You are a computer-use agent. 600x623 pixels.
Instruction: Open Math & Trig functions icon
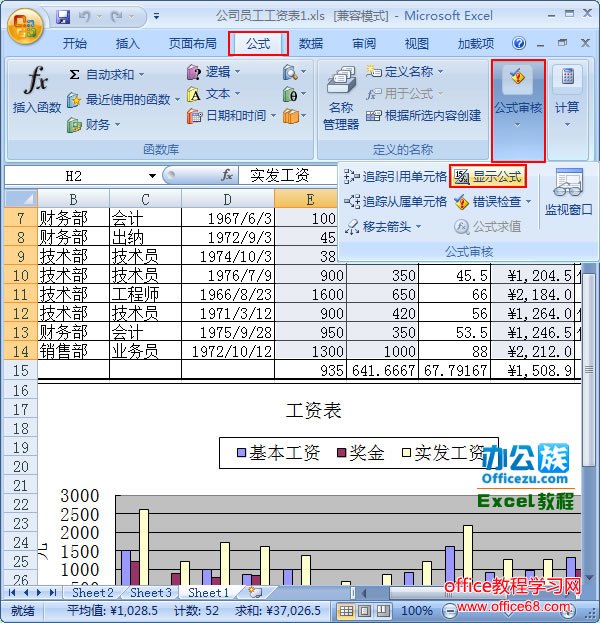(294, 95)
